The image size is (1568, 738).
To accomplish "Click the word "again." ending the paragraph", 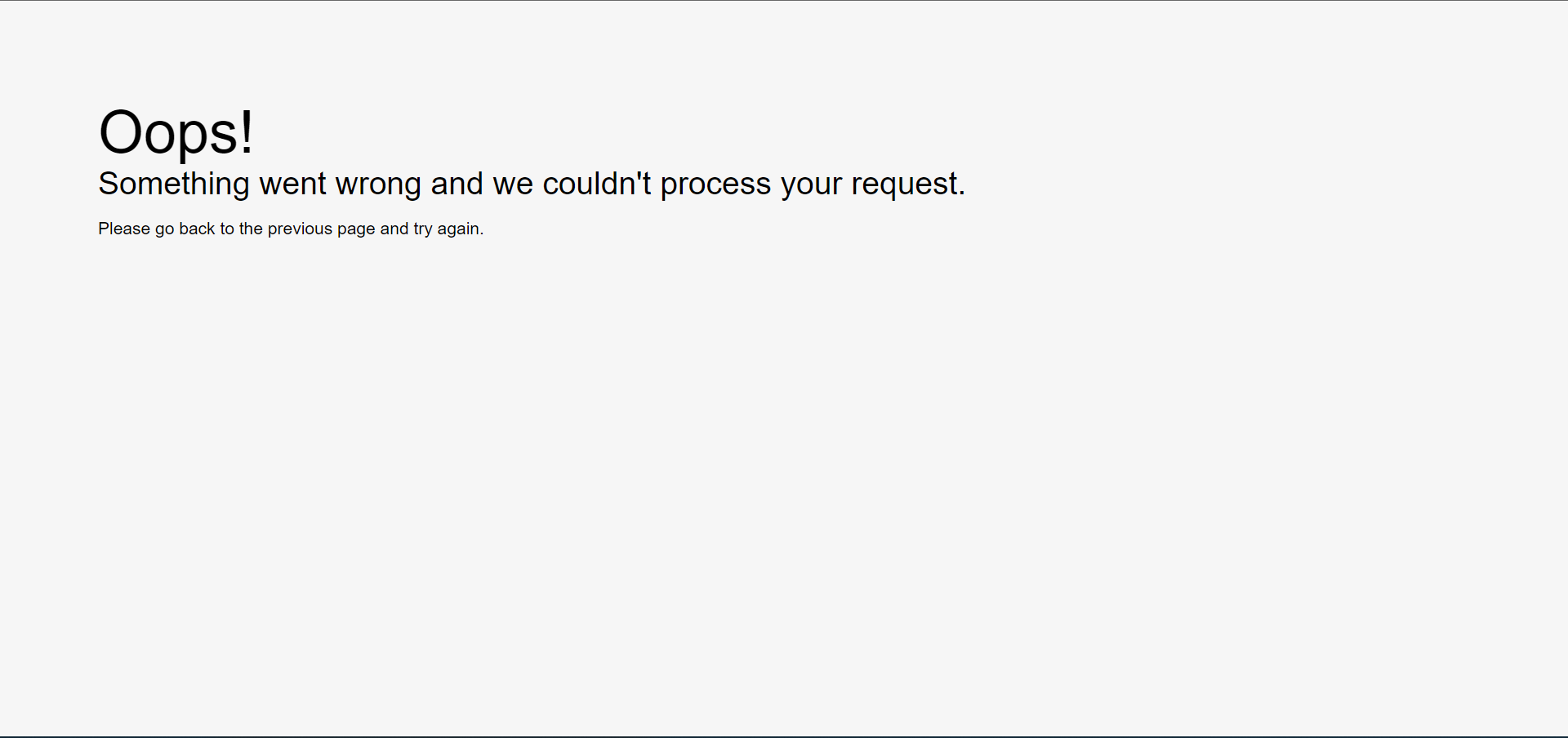I will pyautogui.click(x=461, y=230).
